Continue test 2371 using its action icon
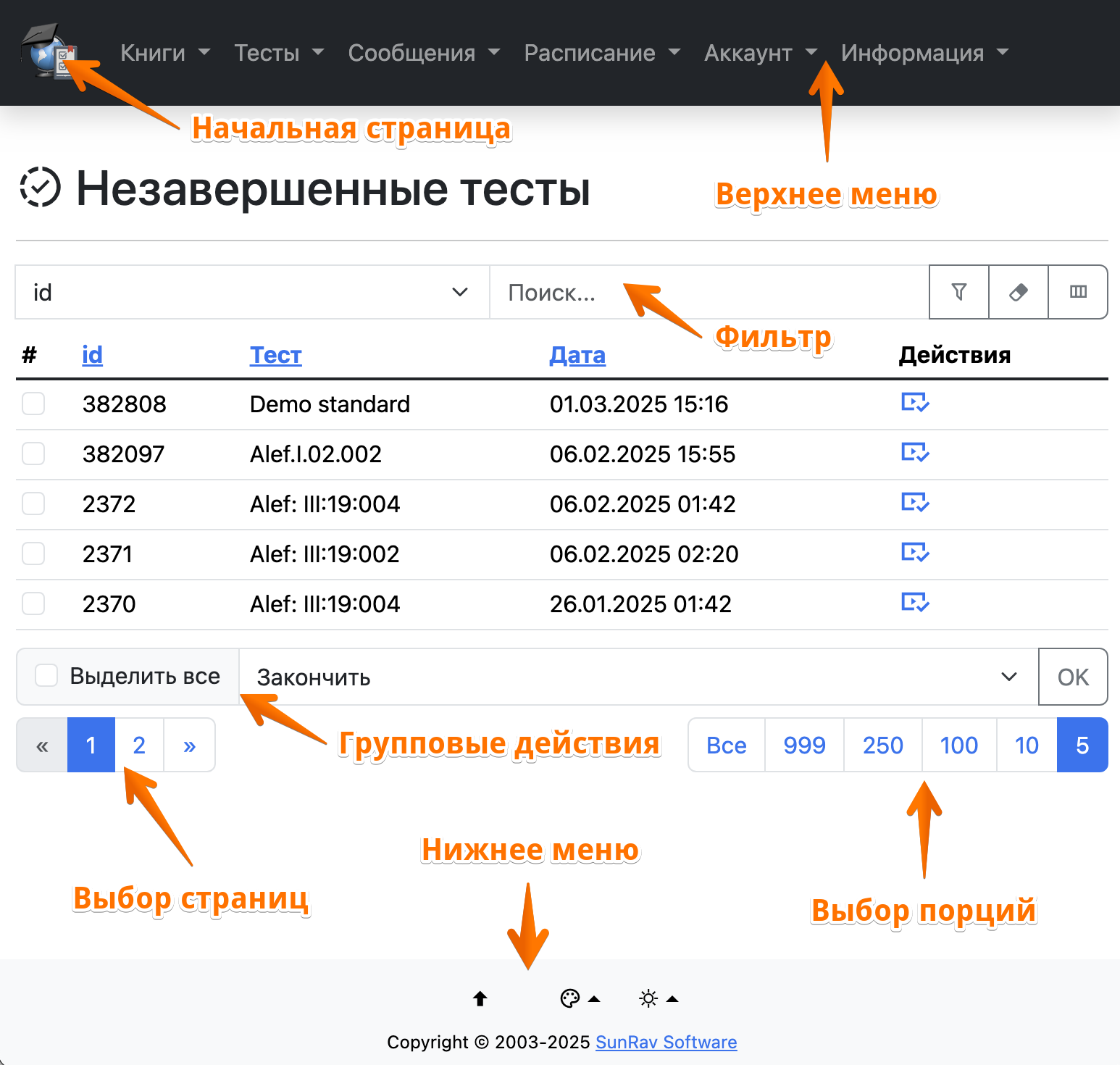This screenshot has height=1065, width=1120. 915,553
